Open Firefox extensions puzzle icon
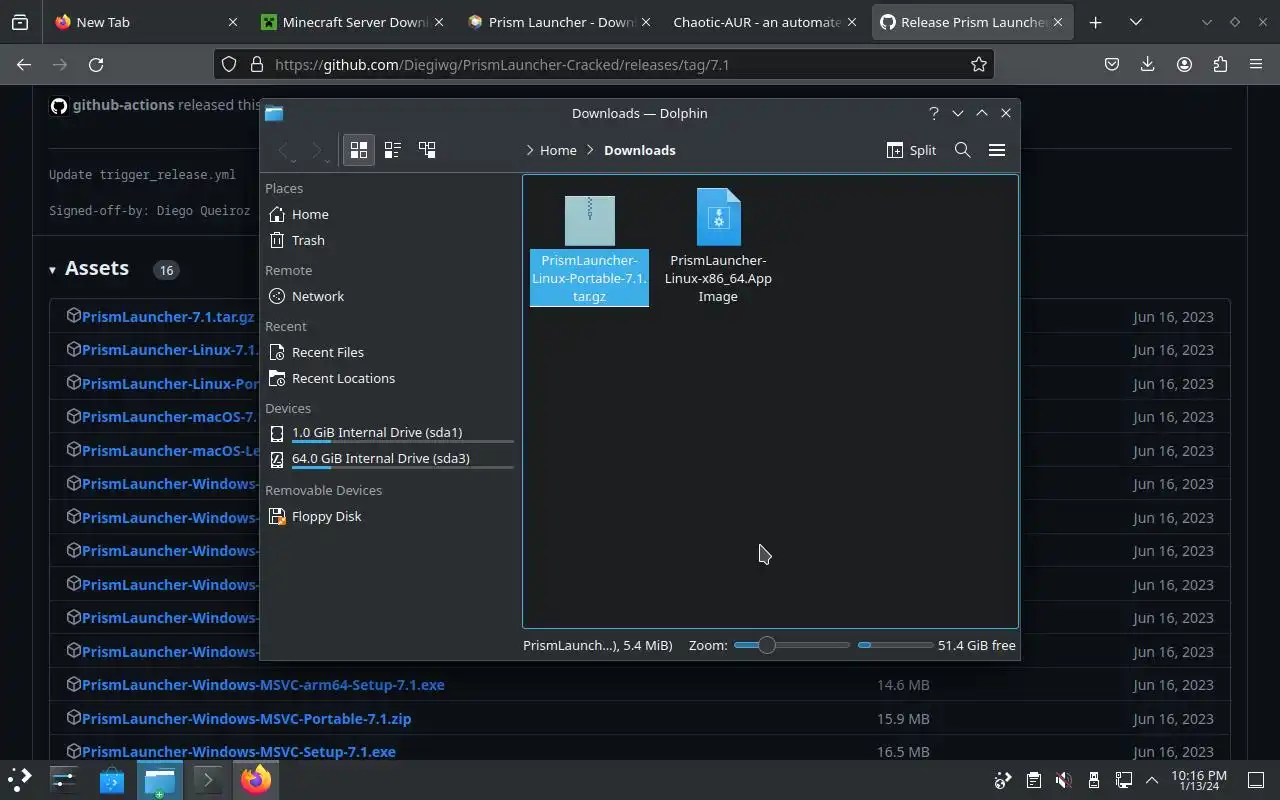Image resolution: width=1280 pixels, height=800 pixels. pos(1220,64)
